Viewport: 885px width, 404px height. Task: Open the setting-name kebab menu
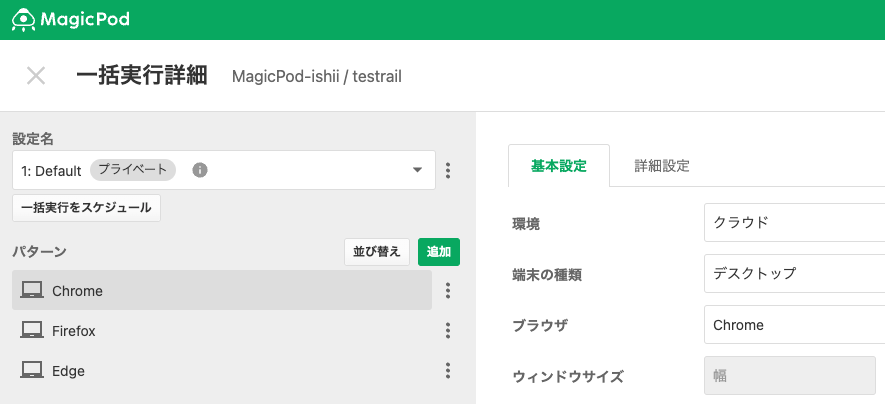[448, 170]
